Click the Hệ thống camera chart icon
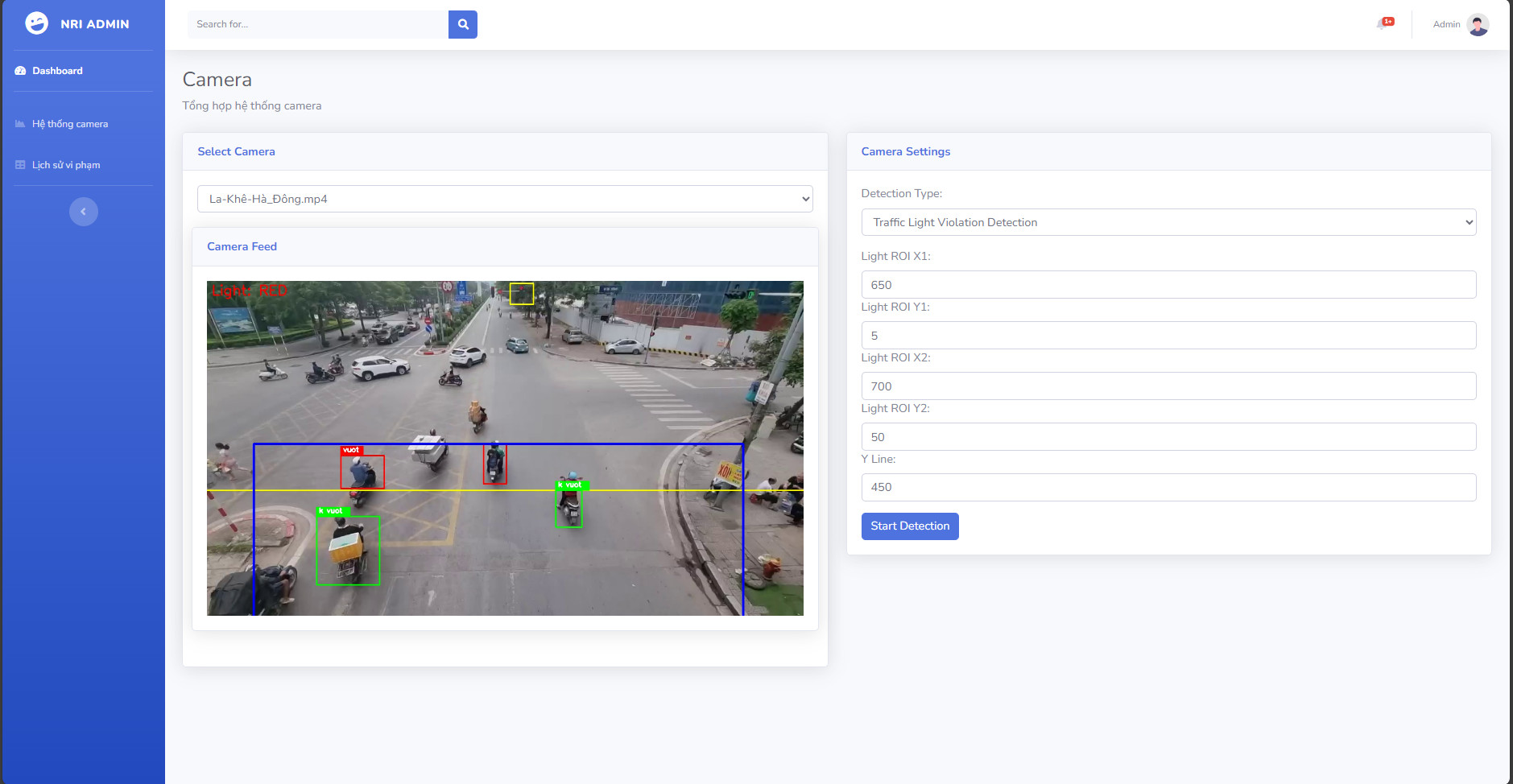The image size is (1513, 784). [x=20, y=124]
